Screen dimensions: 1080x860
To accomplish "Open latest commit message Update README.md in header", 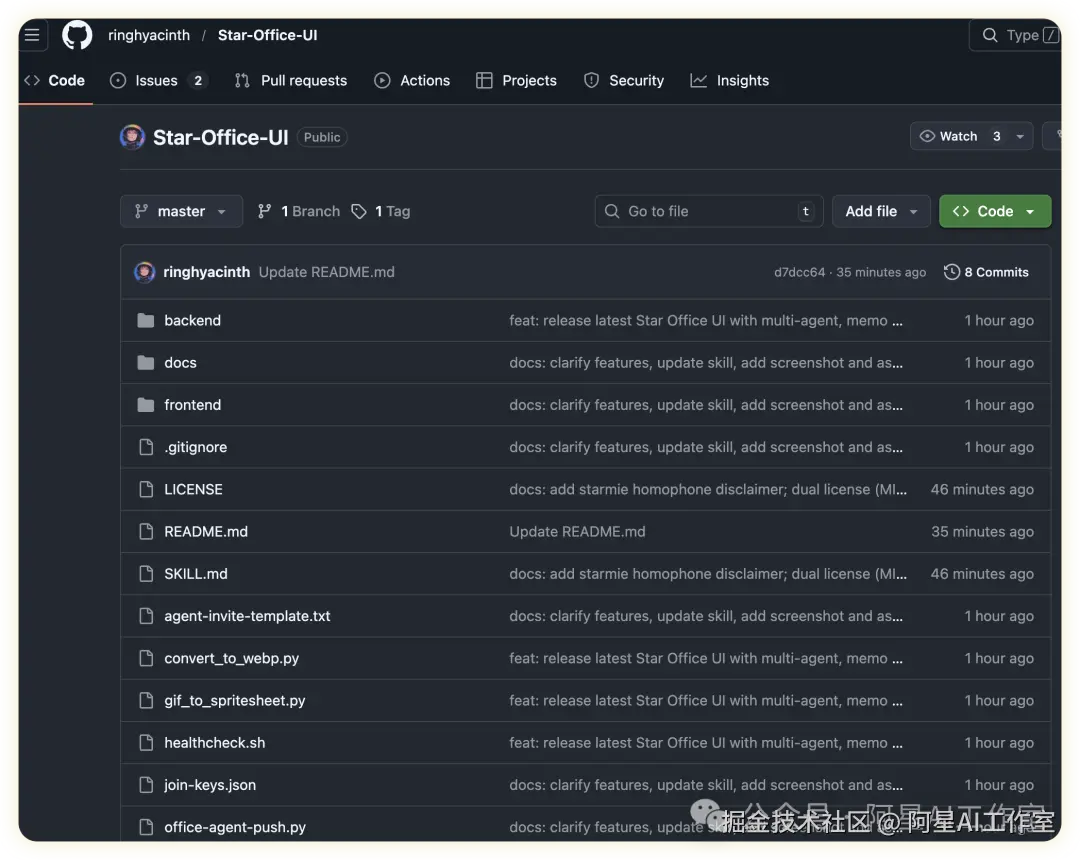I will click(326, 272).
